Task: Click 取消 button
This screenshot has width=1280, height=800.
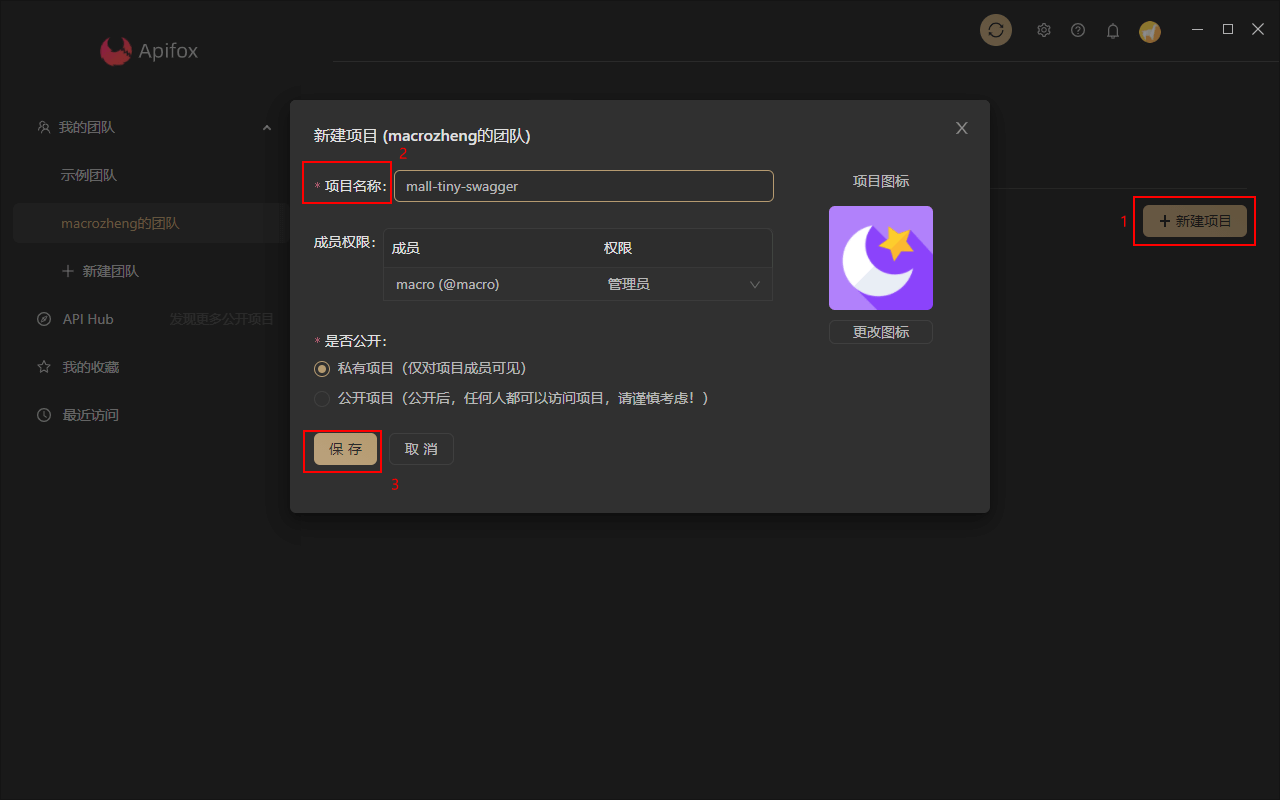Action: [x=421, y=449]
